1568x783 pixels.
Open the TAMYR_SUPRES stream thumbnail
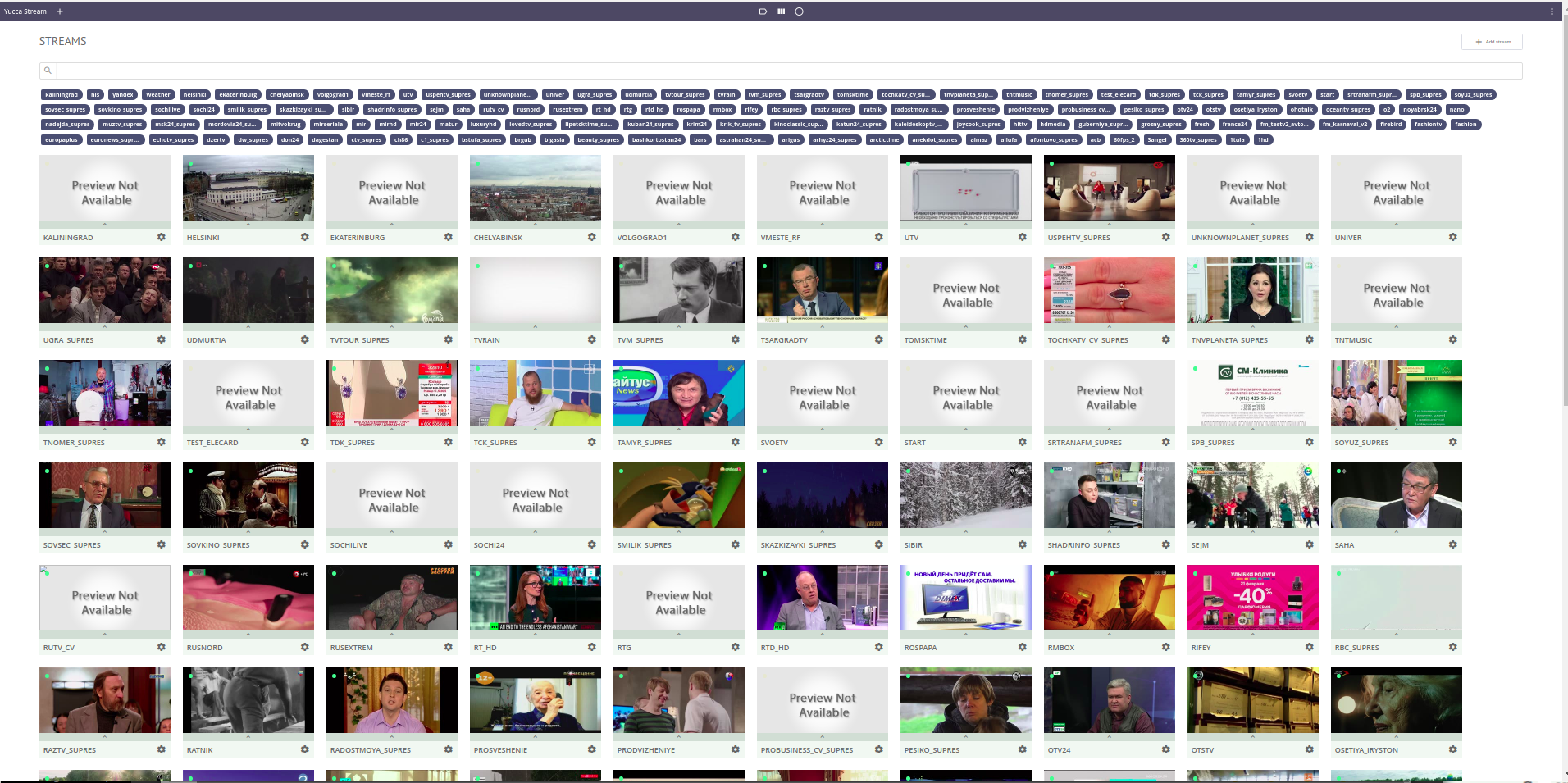coord(679,393)
